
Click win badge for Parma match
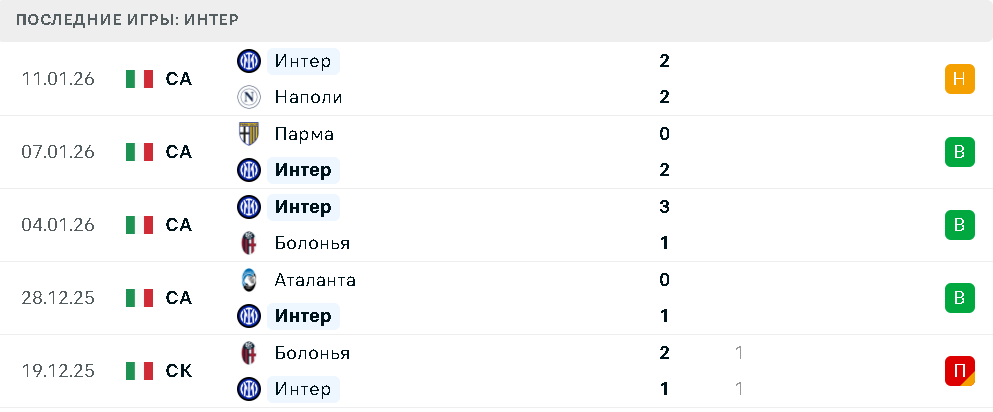(959, 152)
